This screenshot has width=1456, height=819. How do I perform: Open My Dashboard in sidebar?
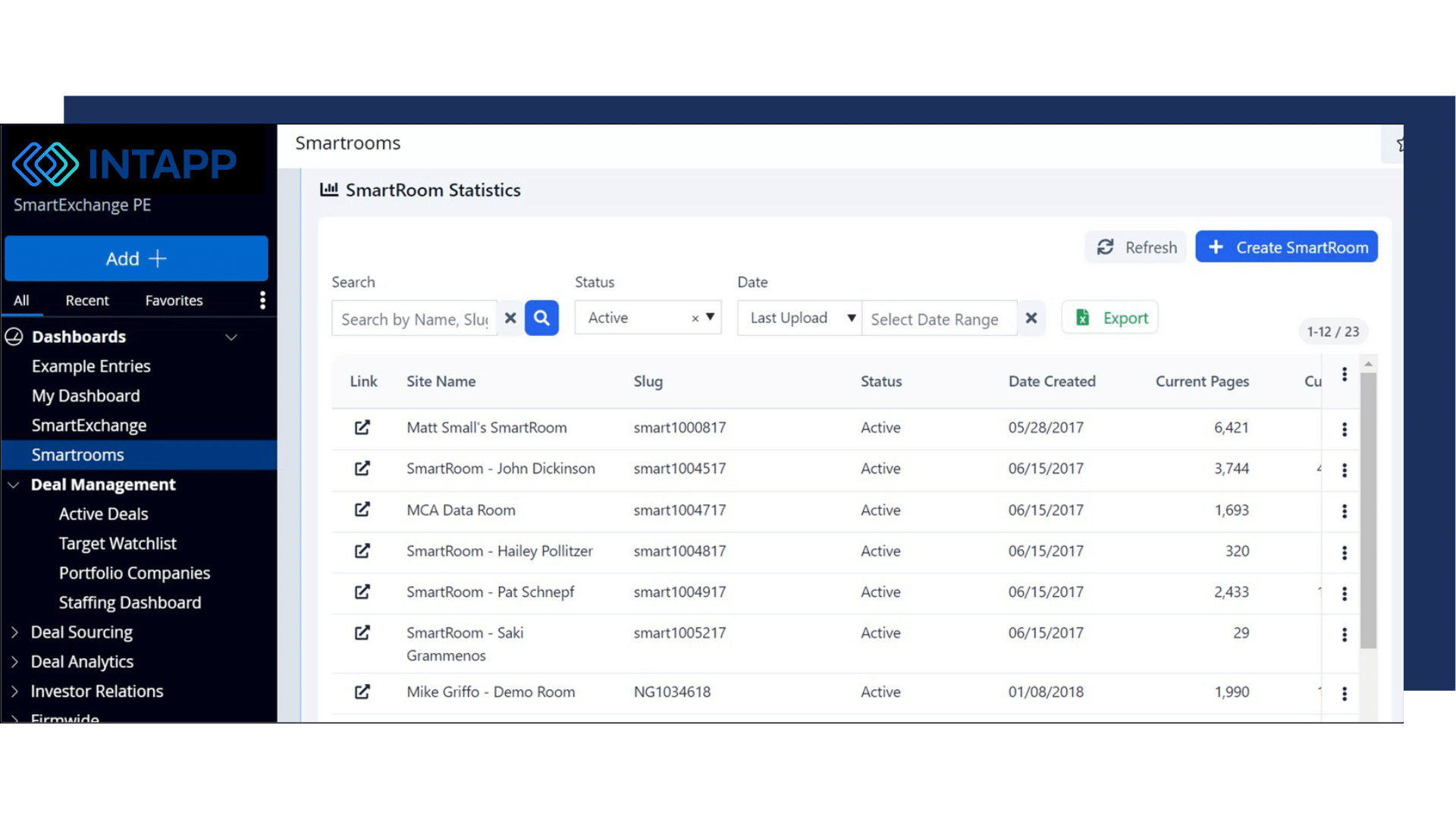(x=86, y=396)
